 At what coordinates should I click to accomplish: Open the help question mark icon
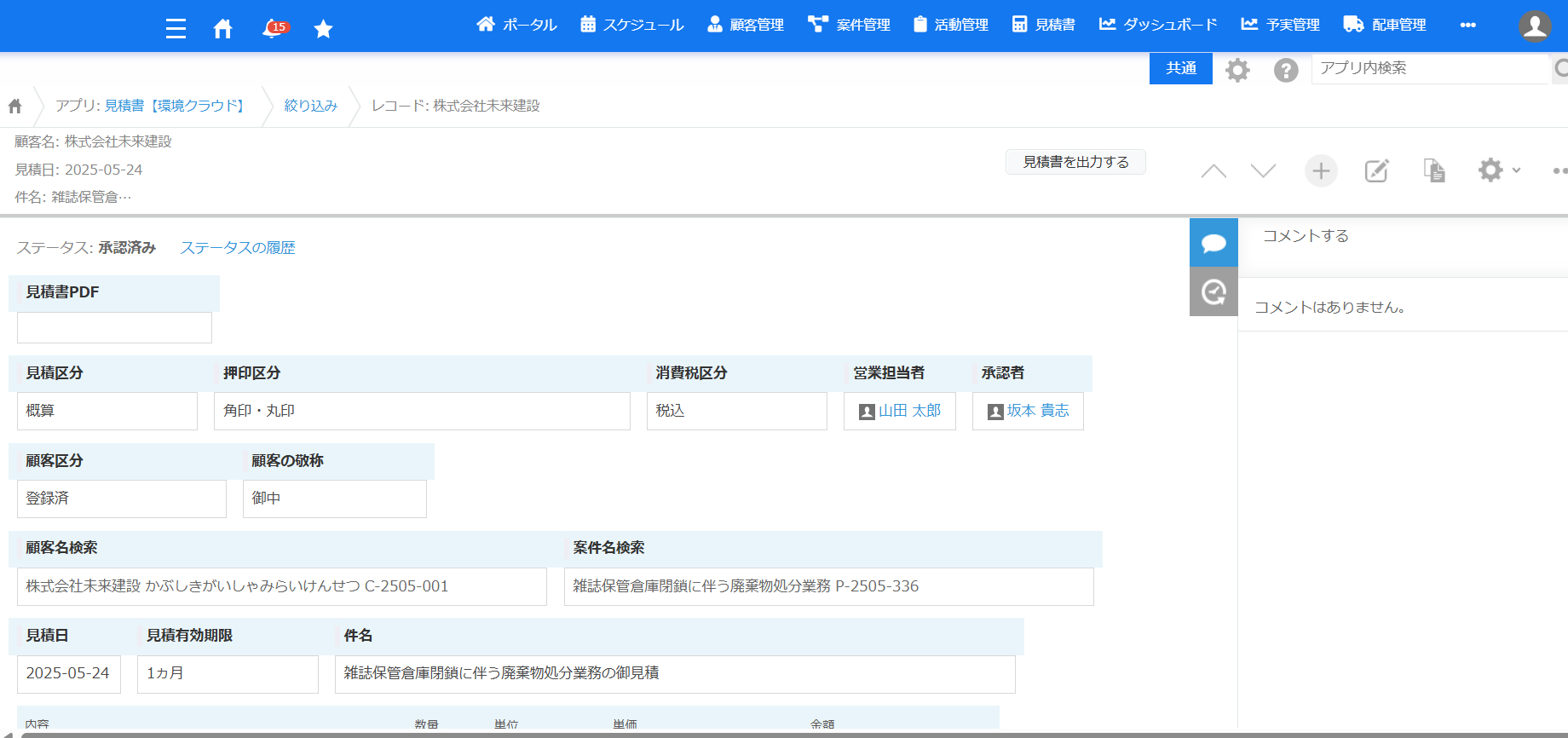click(x=1286, y=70)
